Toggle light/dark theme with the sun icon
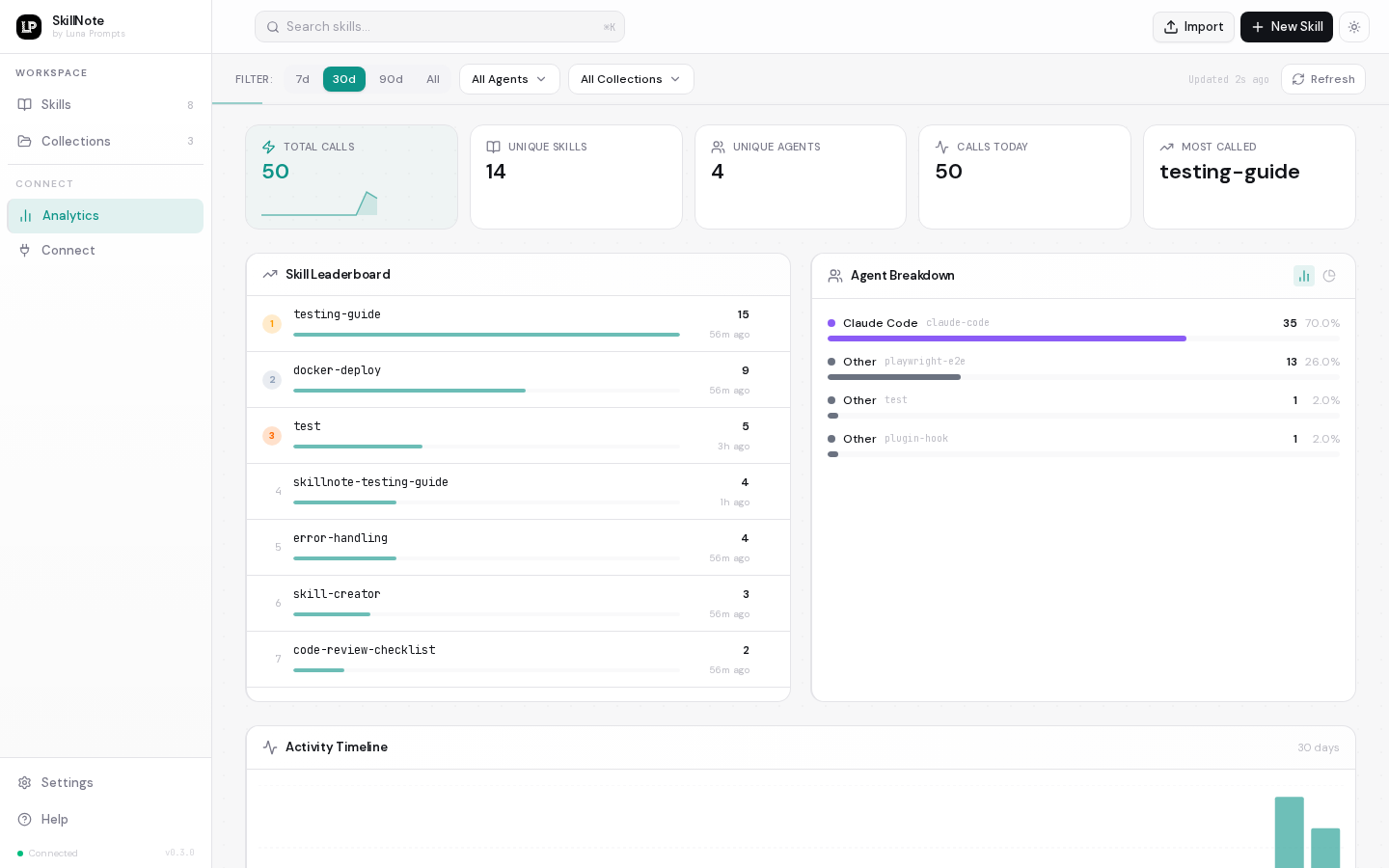The width and height of the screenshot is (1389, 868). pos(1354,27)
